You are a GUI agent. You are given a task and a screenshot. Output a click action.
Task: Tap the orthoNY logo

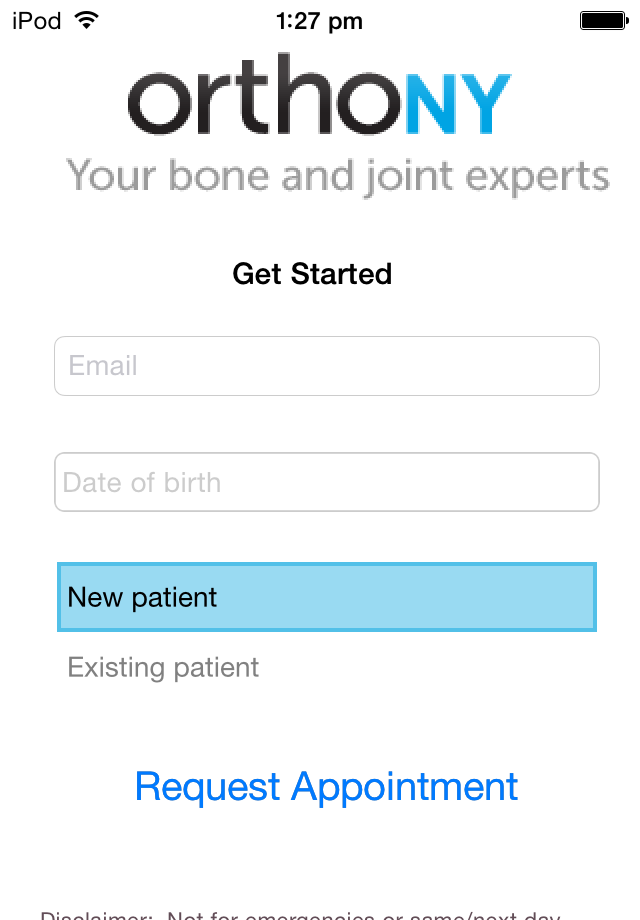click(320, 95)
